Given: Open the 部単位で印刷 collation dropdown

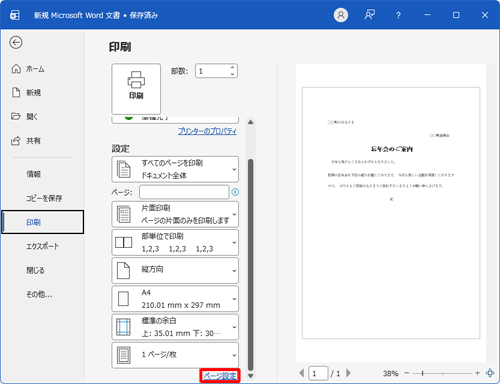Looking at the screenshot, I should pyautogui.click(x=175, y=242).
